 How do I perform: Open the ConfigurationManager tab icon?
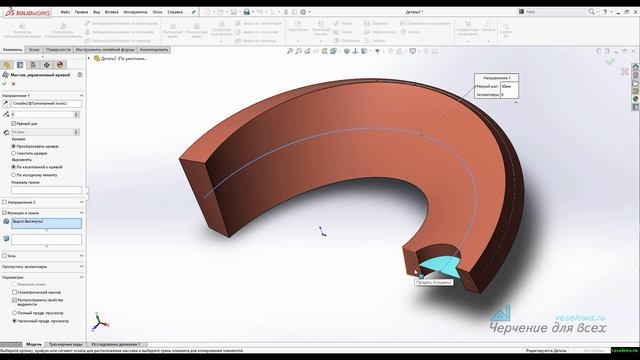(x=33, y=65)
